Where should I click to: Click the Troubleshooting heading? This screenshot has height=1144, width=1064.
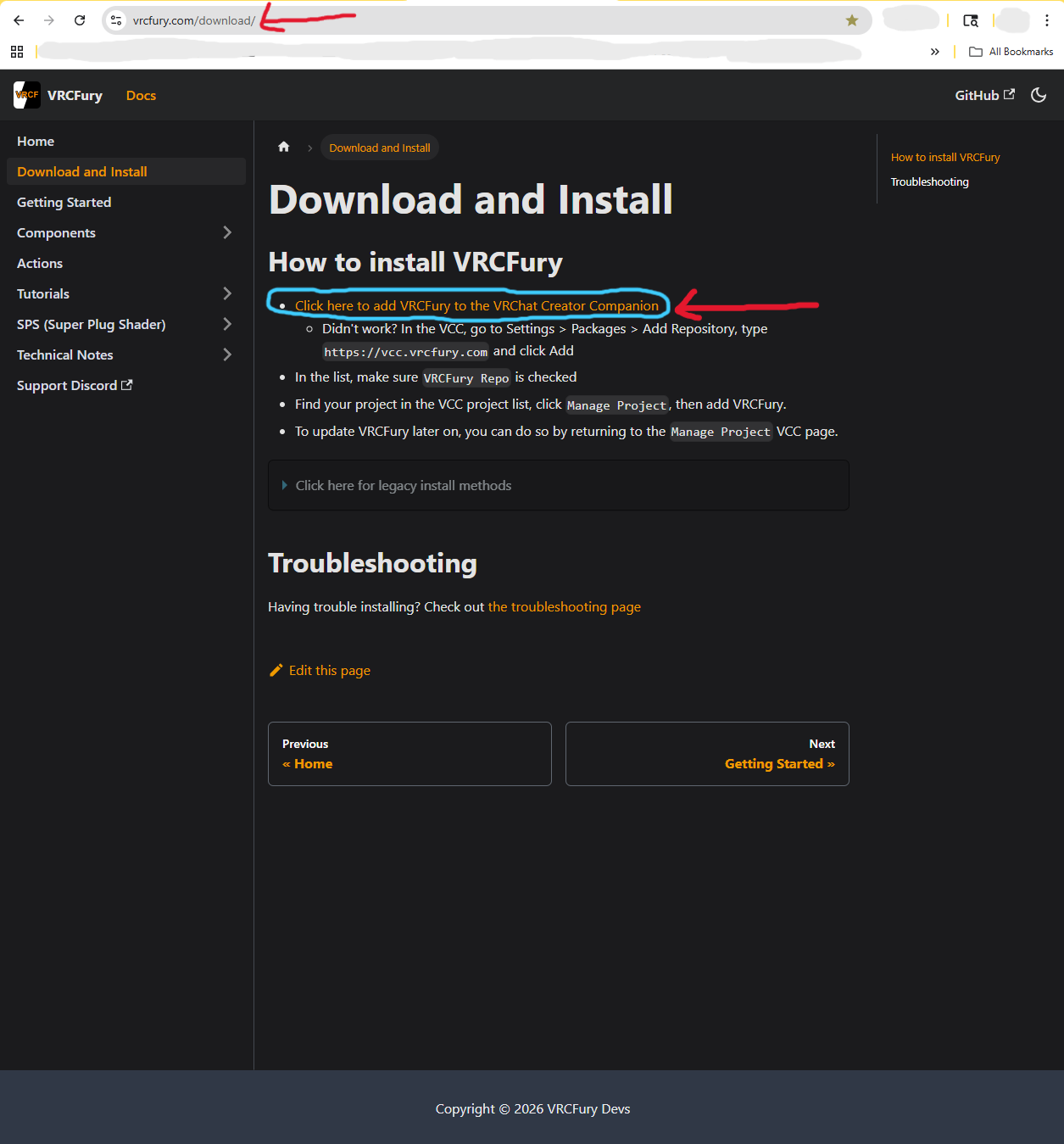pos(373,563)
